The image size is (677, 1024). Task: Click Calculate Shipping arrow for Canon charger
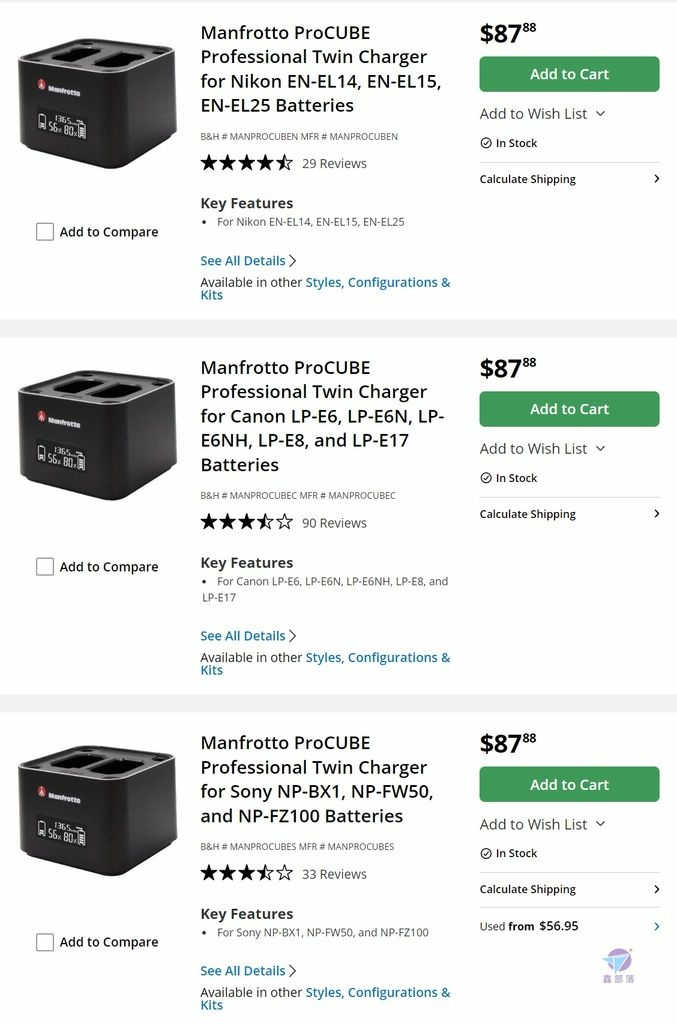[657, 514]
